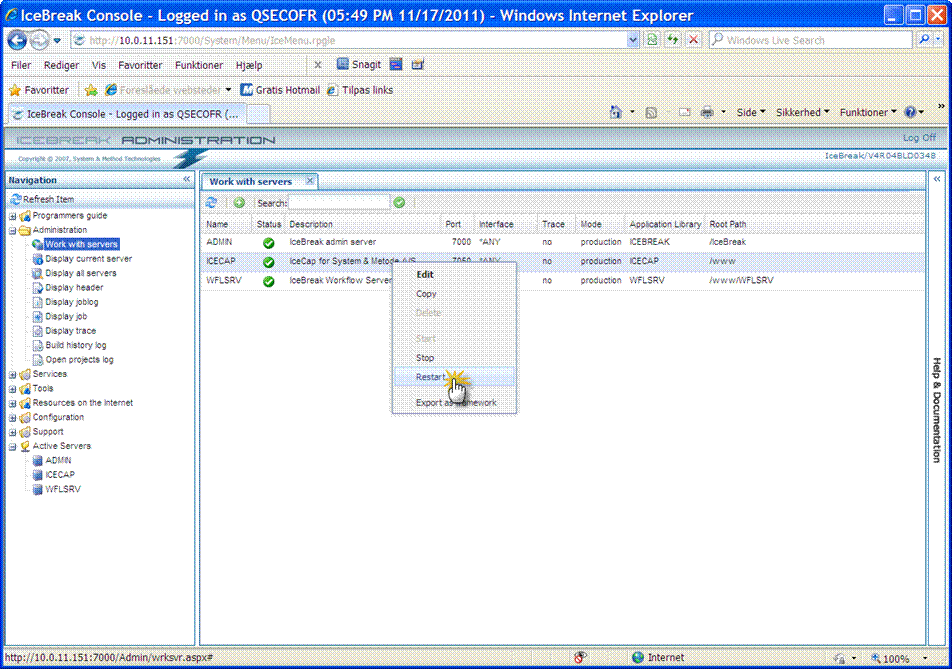Open the Filer menu
The height and width of the screenshot is (669, 952).
(x=21, y=65)
